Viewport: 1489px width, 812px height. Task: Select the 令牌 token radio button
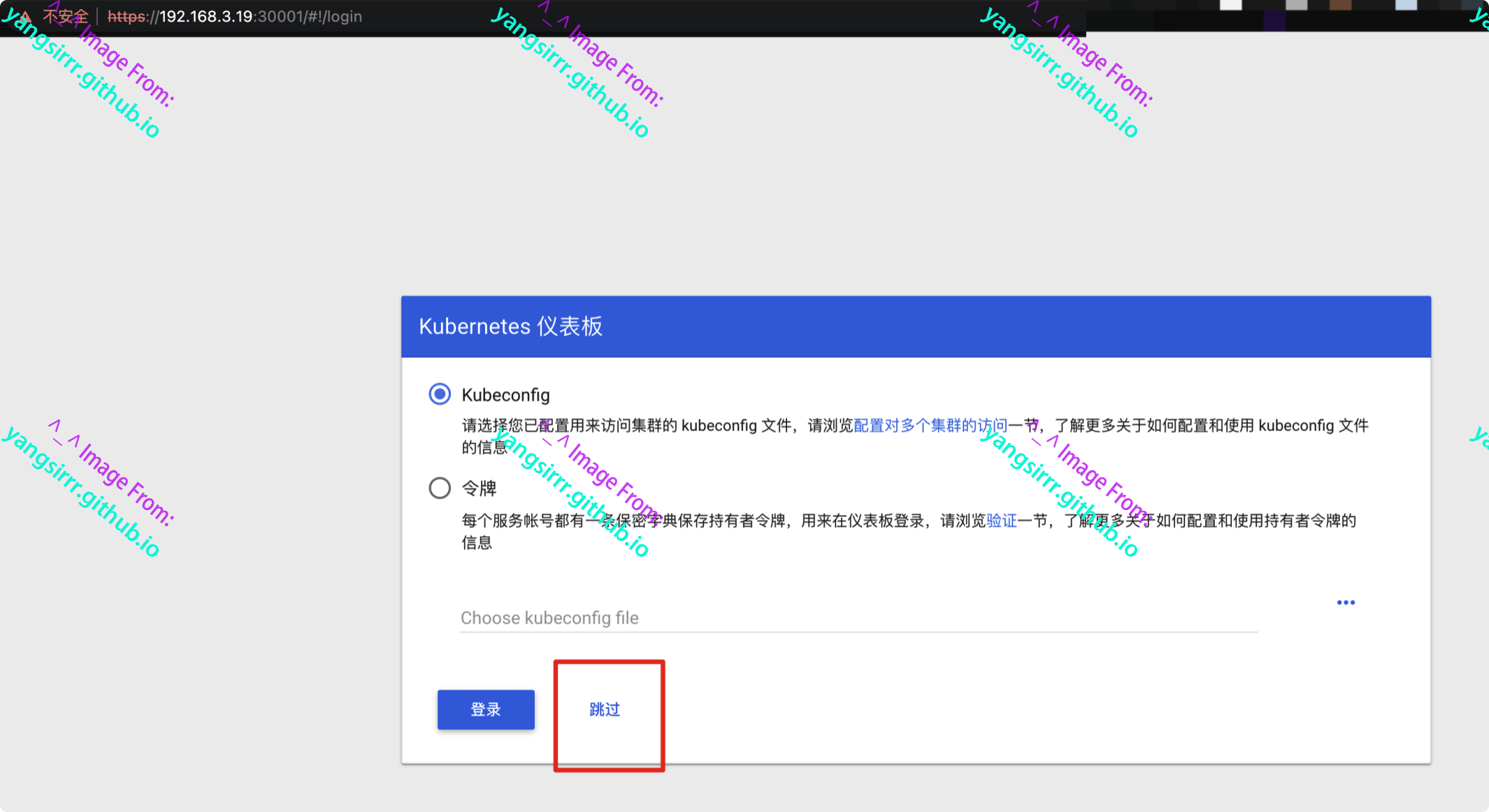click(440, 488)
